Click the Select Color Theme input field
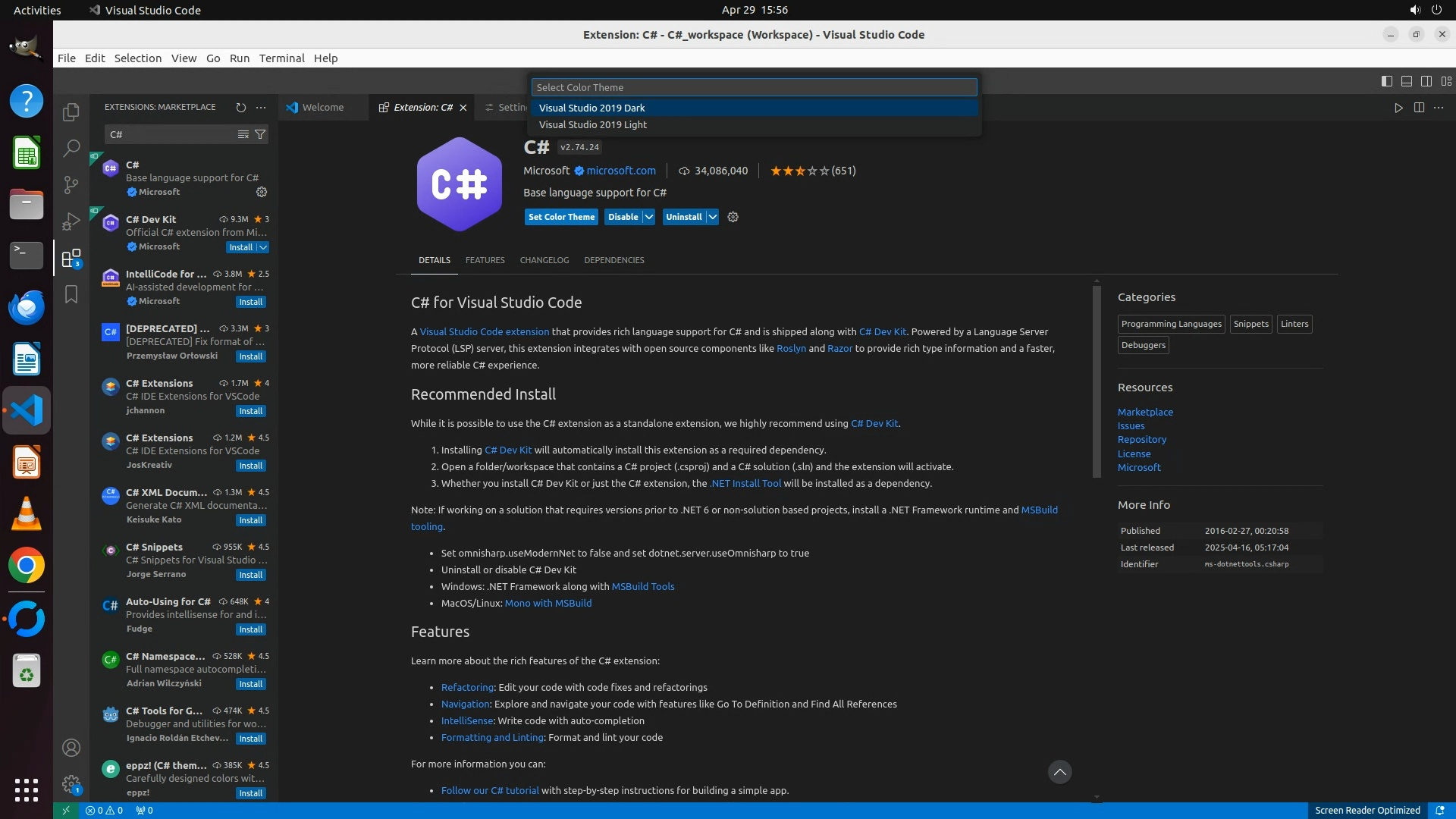Viewport: 1456px width, 819px height. tap(754, 87)
